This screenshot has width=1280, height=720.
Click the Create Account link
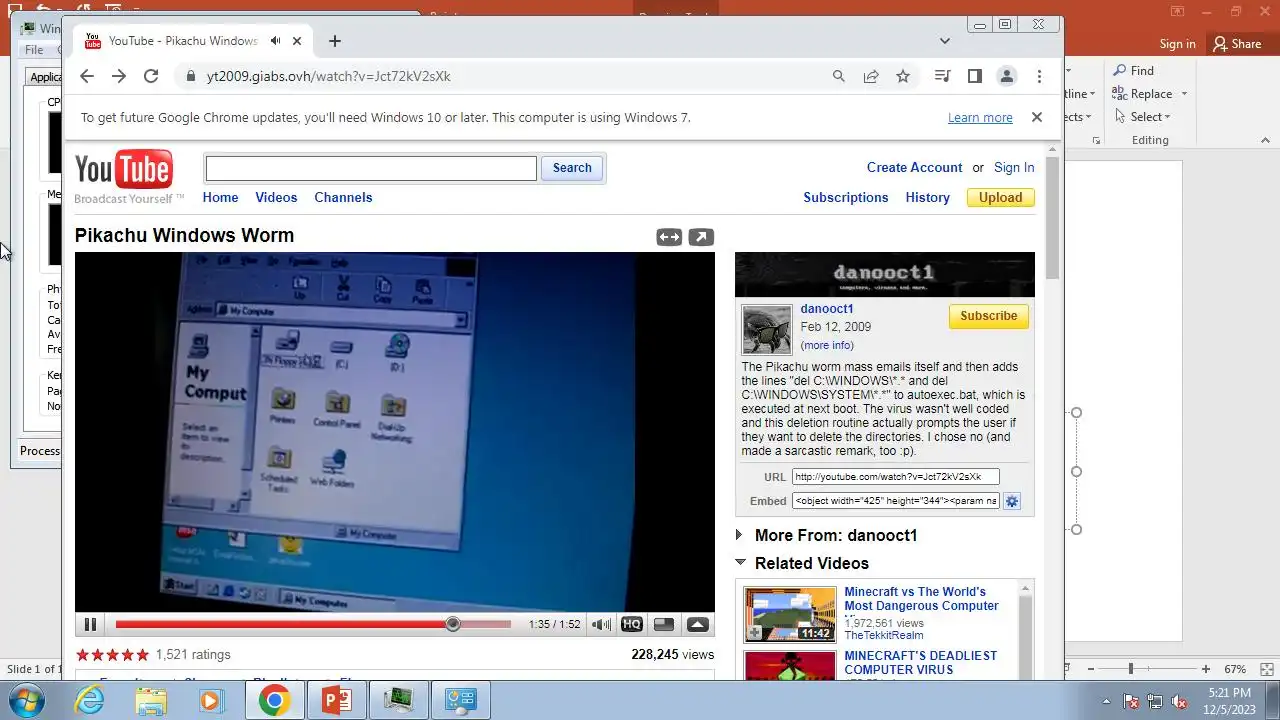914,167
